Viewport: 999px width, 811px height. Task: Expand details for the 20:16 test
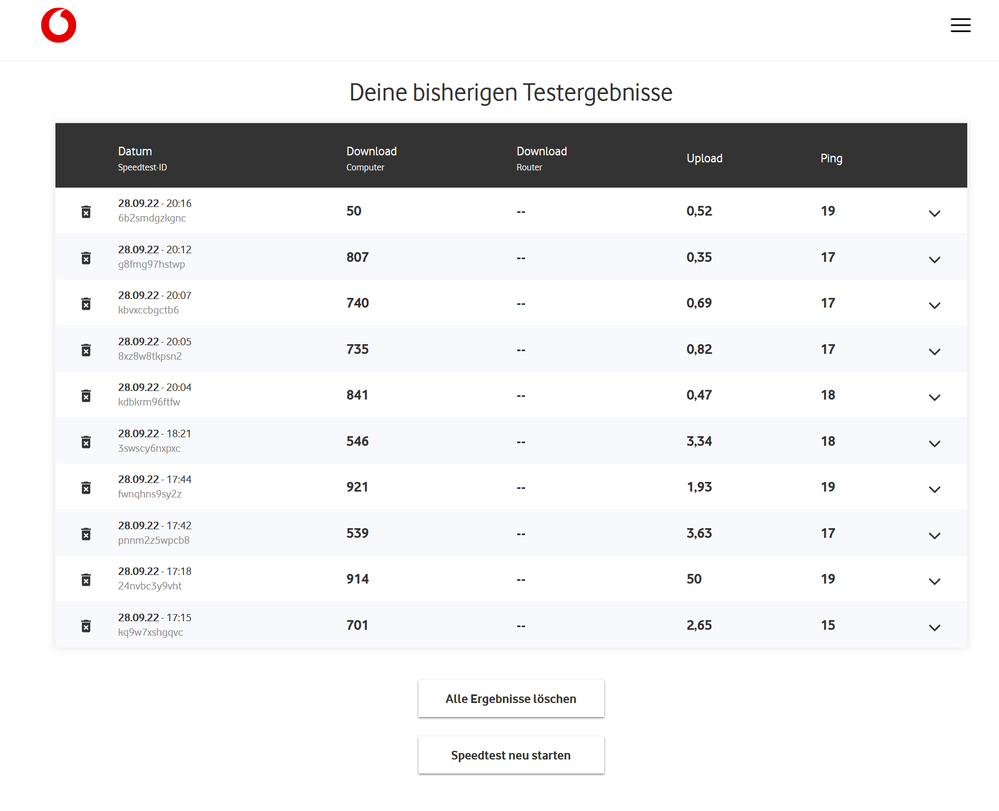pos(934,213)
